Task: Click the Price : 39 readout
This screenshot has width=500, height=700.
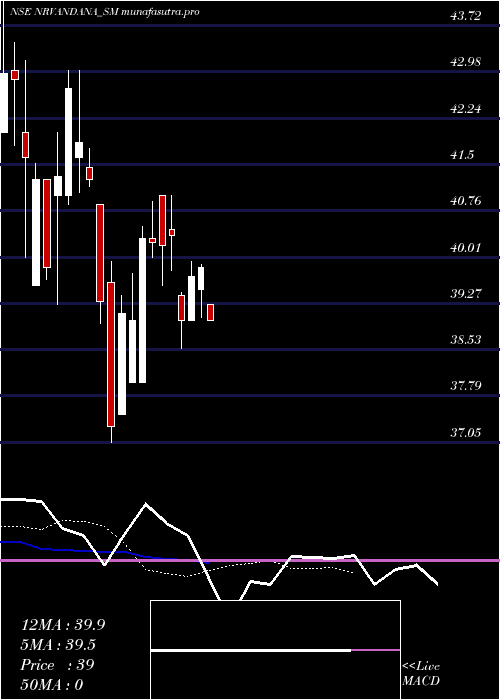Action: click(x=57, y=665)
